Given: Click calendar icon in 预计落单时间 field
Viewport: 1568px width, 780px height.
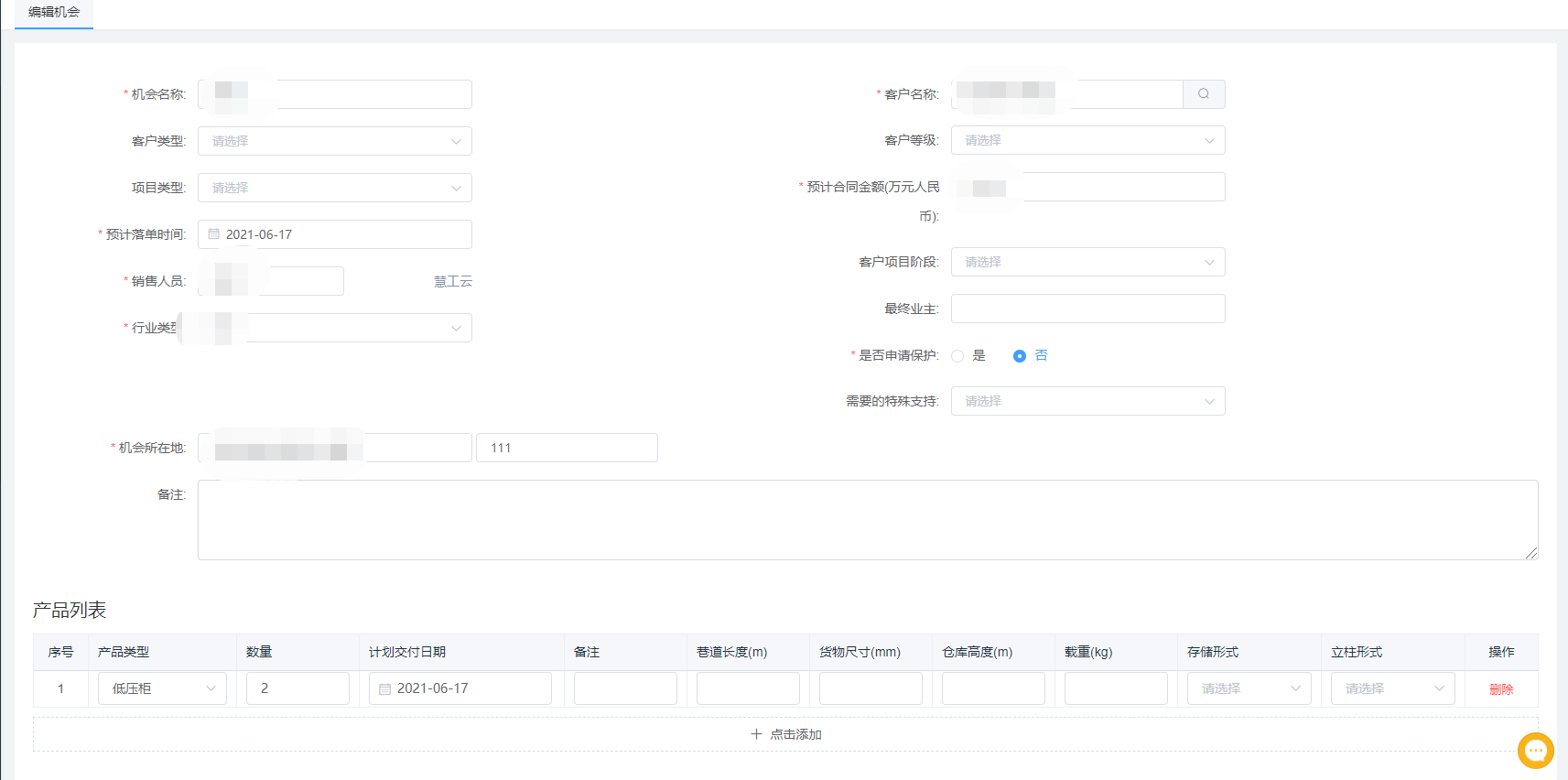Looking at the screenshot, I should click(214, 234).
